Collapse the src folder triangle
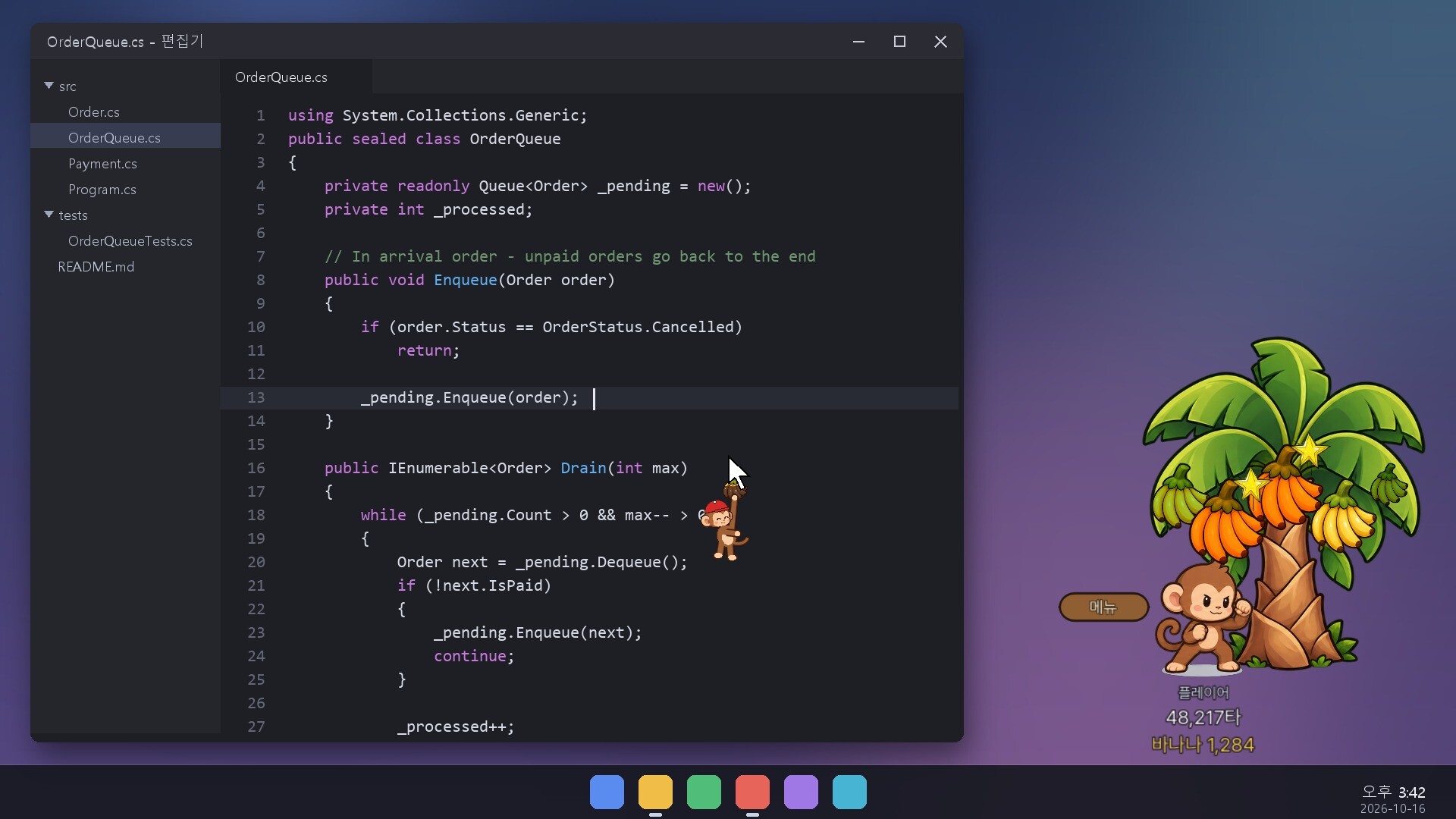1456x819 pixels. click(x=49, y=86)
